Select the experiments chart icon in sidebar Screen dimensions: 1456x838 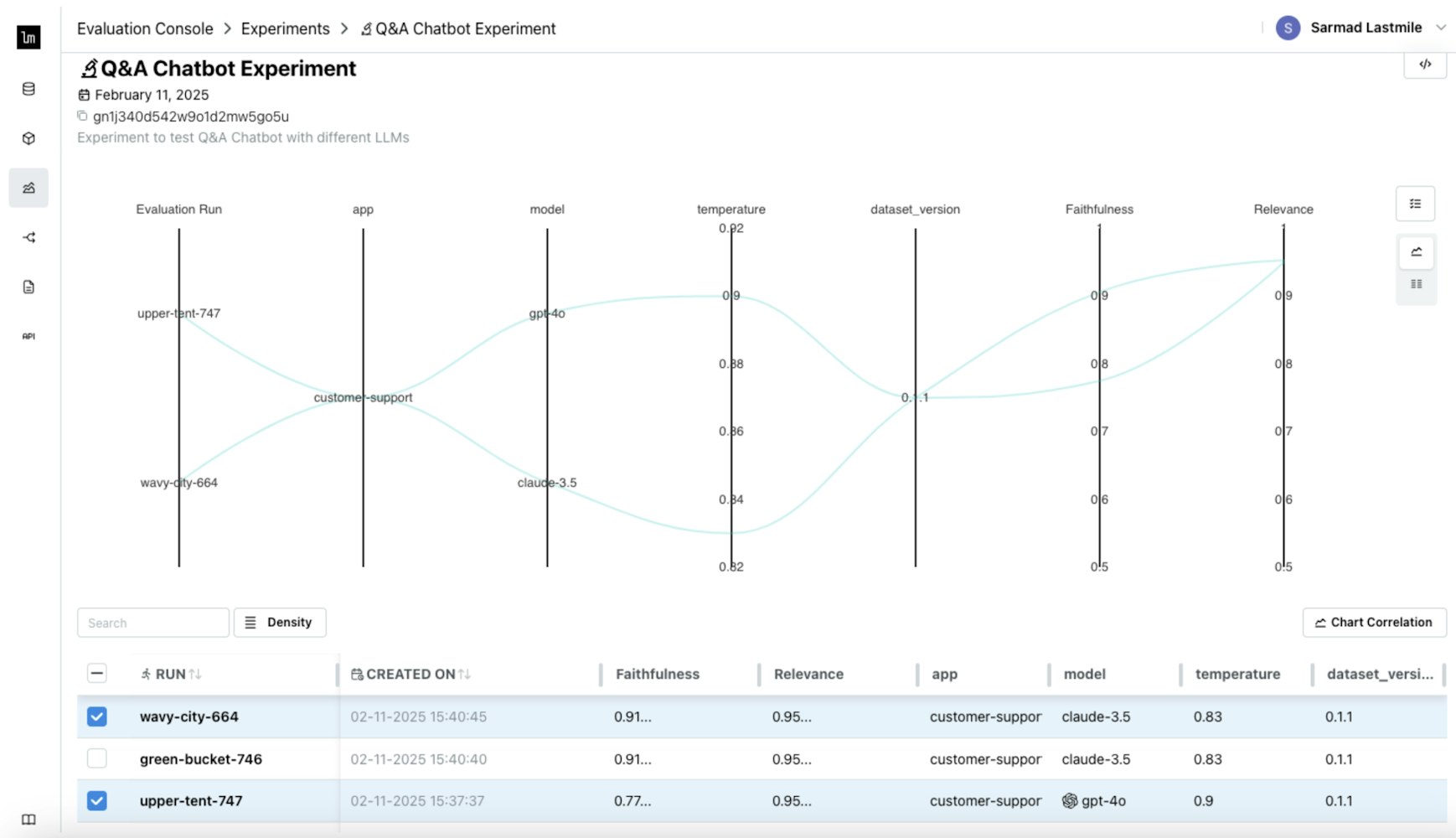point(28,188)
